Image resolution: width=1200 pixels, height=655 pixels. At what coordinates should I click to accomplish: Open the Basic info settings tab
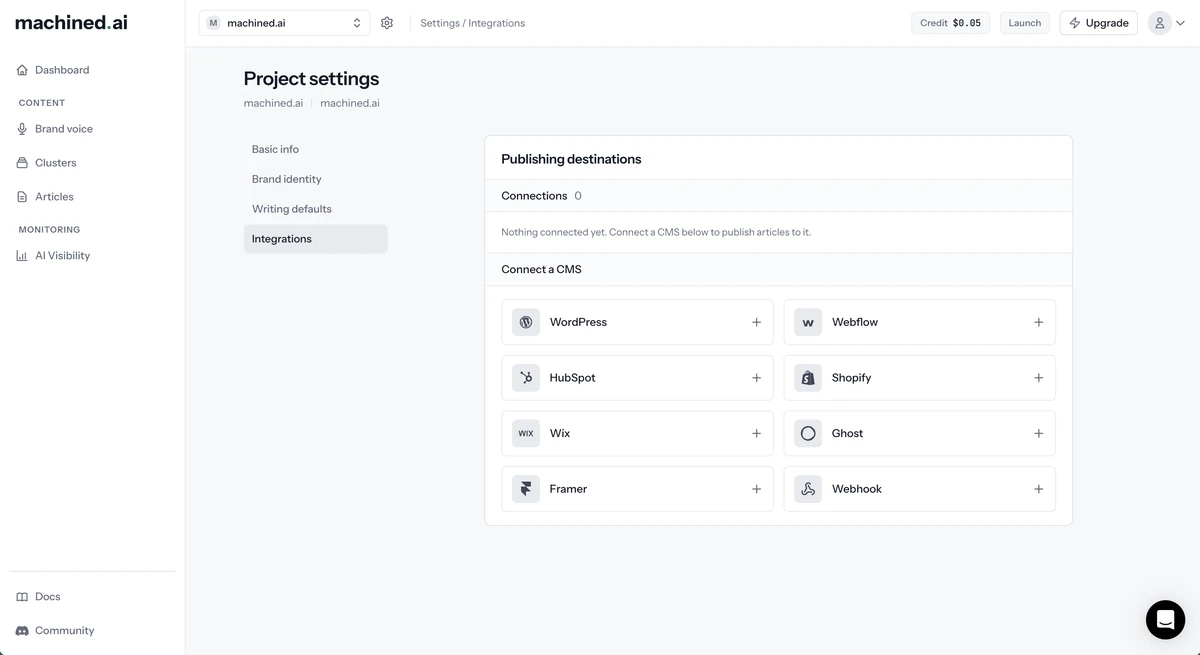[315, 149]
